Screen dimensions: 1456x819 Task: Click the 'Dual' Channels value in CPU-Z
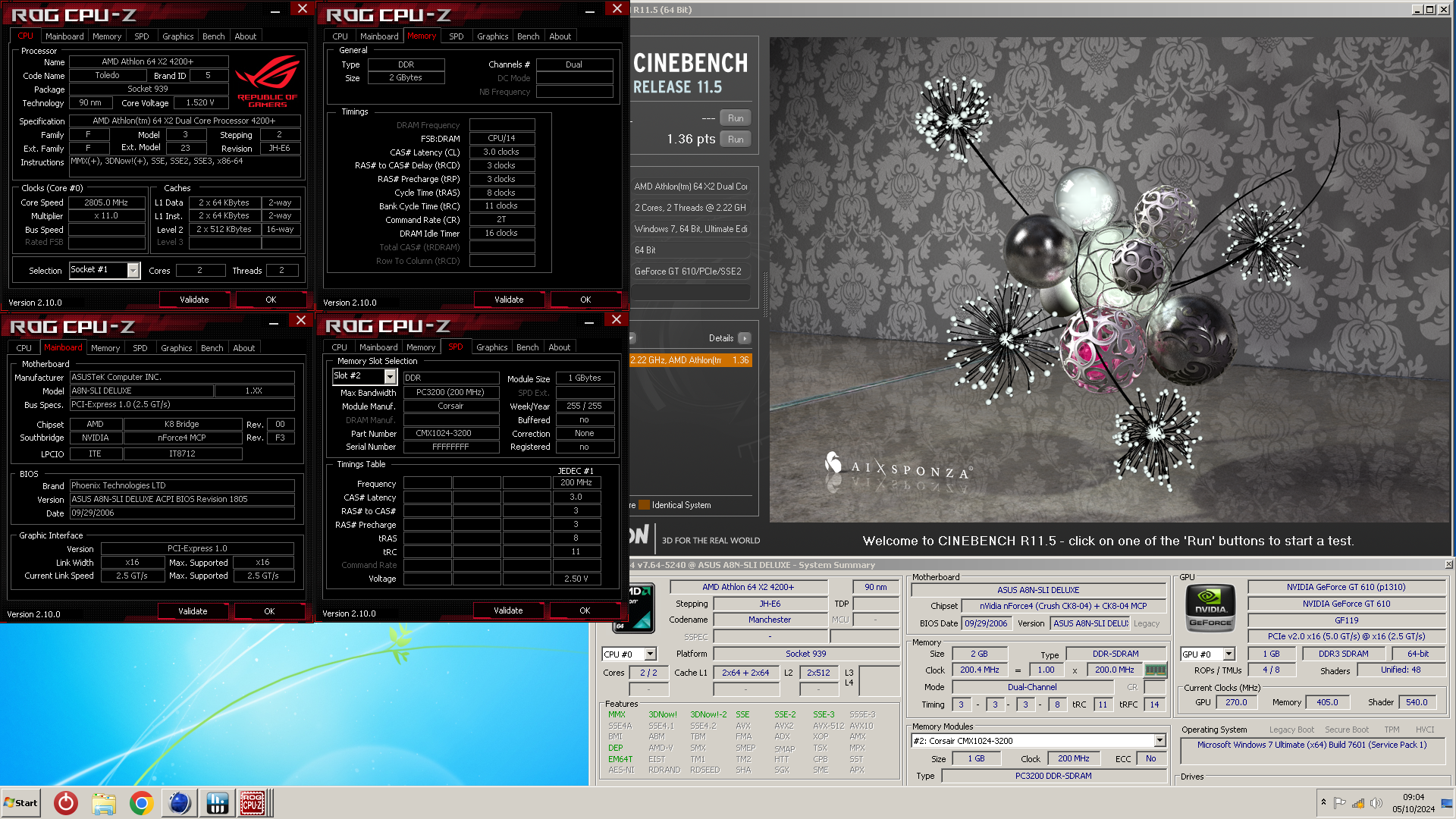(x=574, y=64)
